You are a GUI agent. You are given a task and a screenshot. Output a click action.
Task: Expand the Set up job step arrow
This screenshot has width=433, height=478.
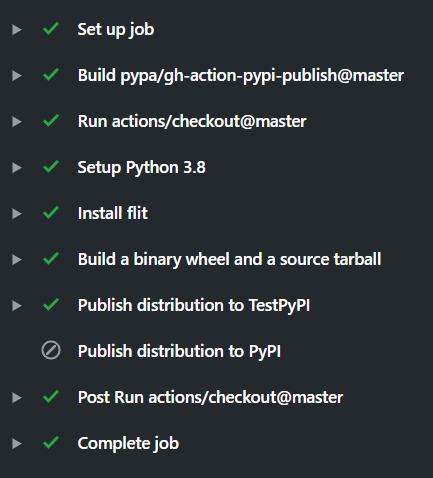click(x=17, y=30)
